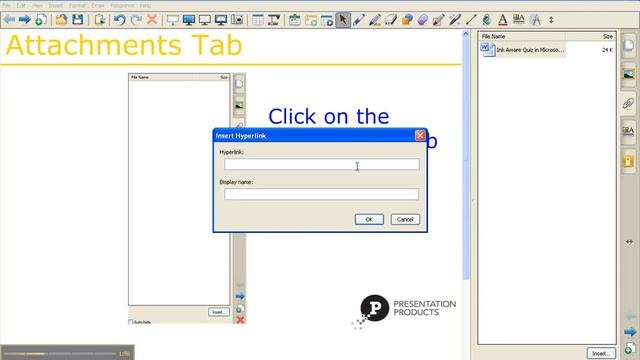Cancel the Insert Hyperlink dialog

click(x=405, y=220)
